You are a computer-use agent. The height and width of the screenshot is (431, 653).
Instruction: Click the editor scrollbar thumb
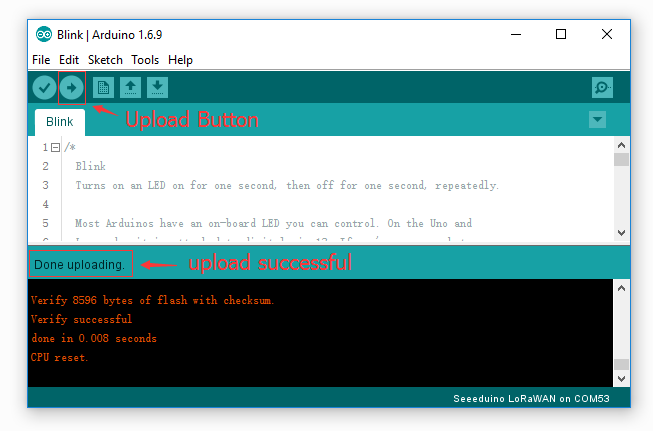tap(621, 159)
